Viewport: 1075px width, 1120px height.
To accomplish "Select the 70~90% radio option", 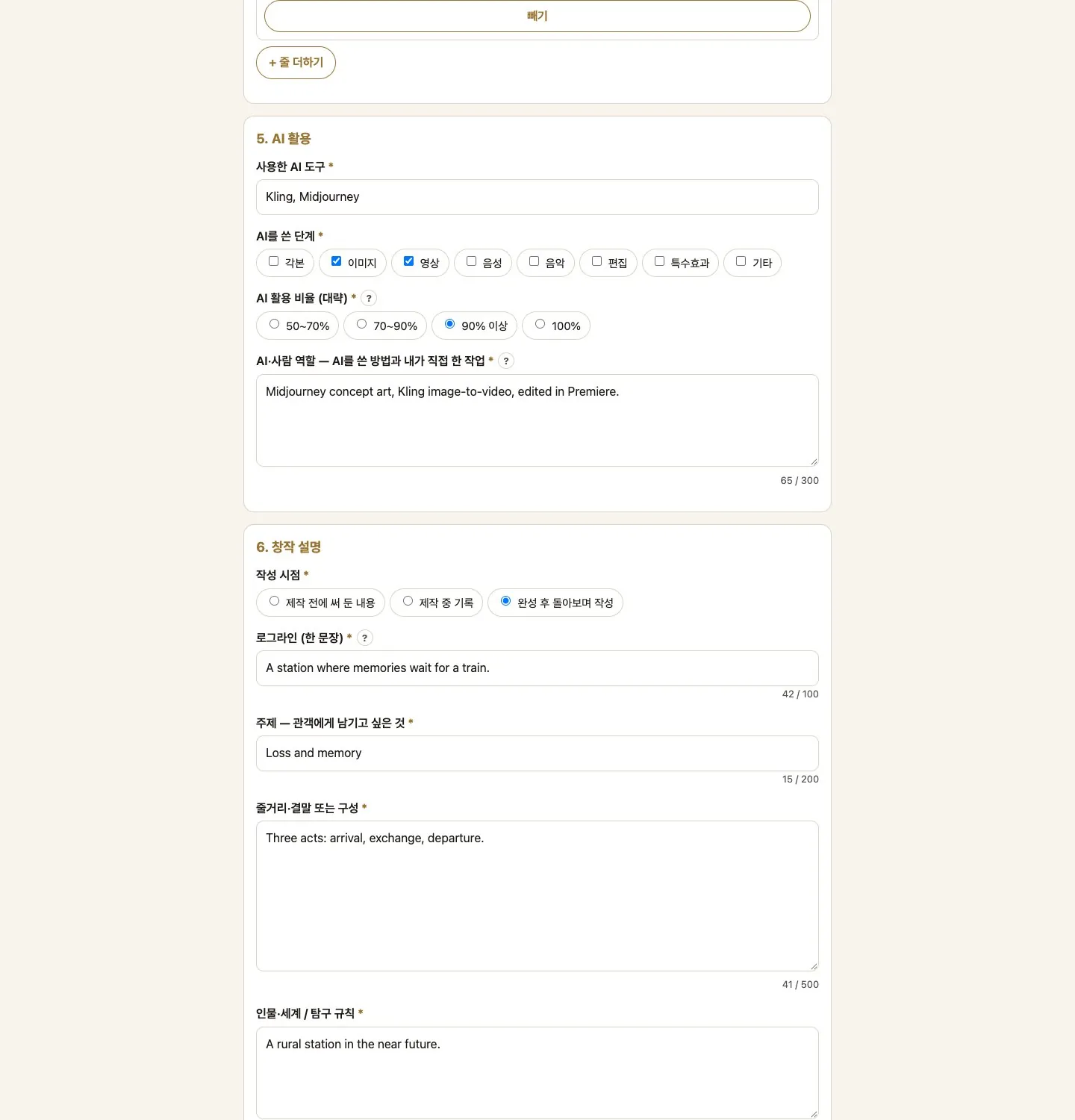I will click(x=361, y=324).
